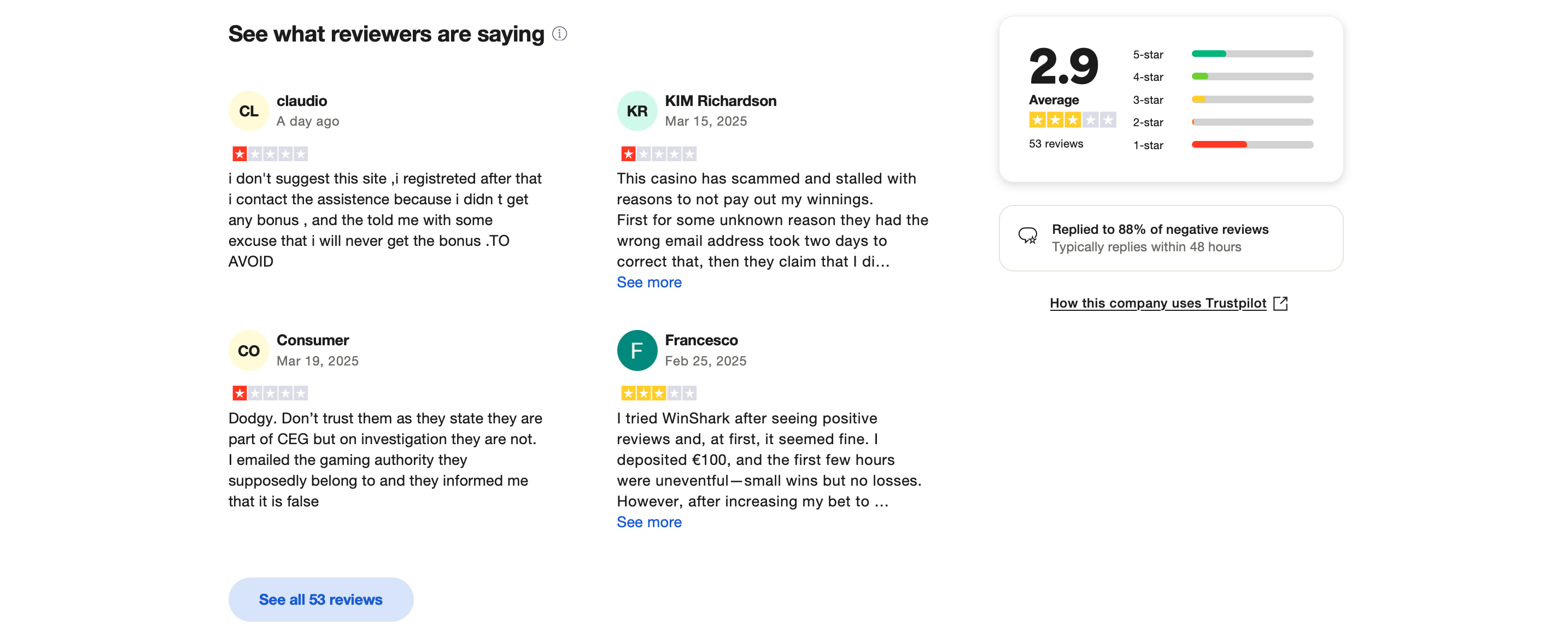Viewport: 1568px width, 637px height.
Task: Open How this company uses Trustpilot link
Action: pyautogui.click(x=1157, y=303)
